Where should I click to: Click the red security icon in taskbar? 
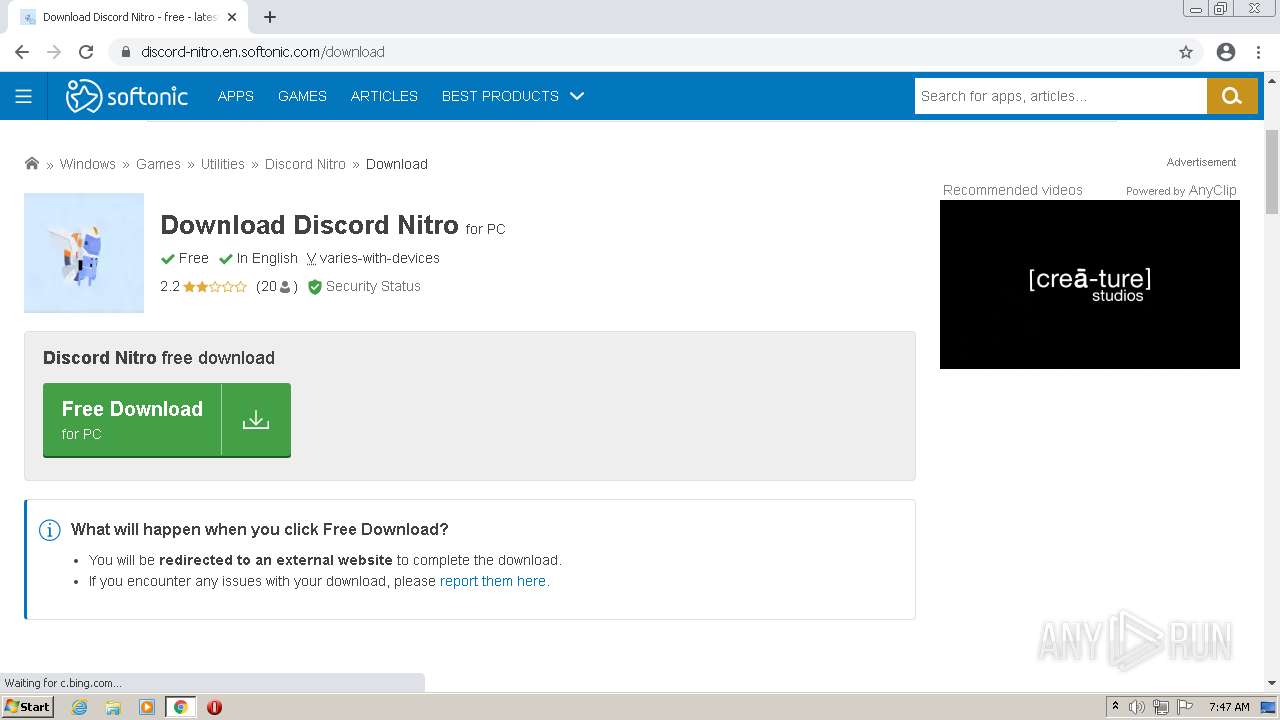(214, 707)
